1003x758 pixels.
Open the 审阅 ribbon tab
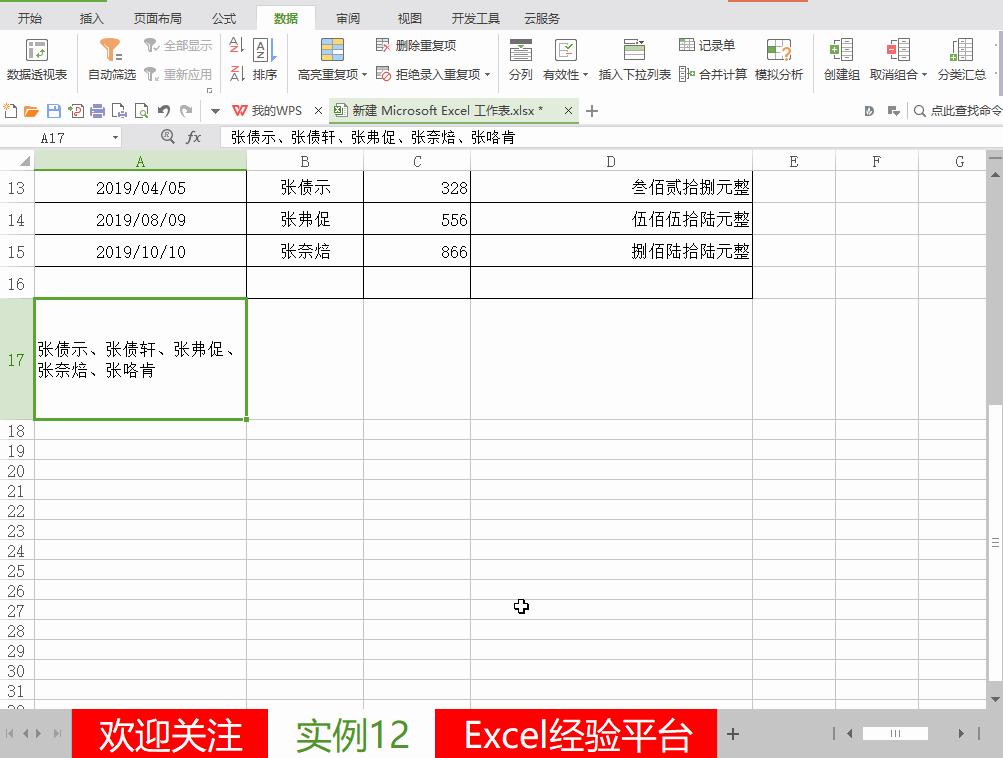point(347,17)
